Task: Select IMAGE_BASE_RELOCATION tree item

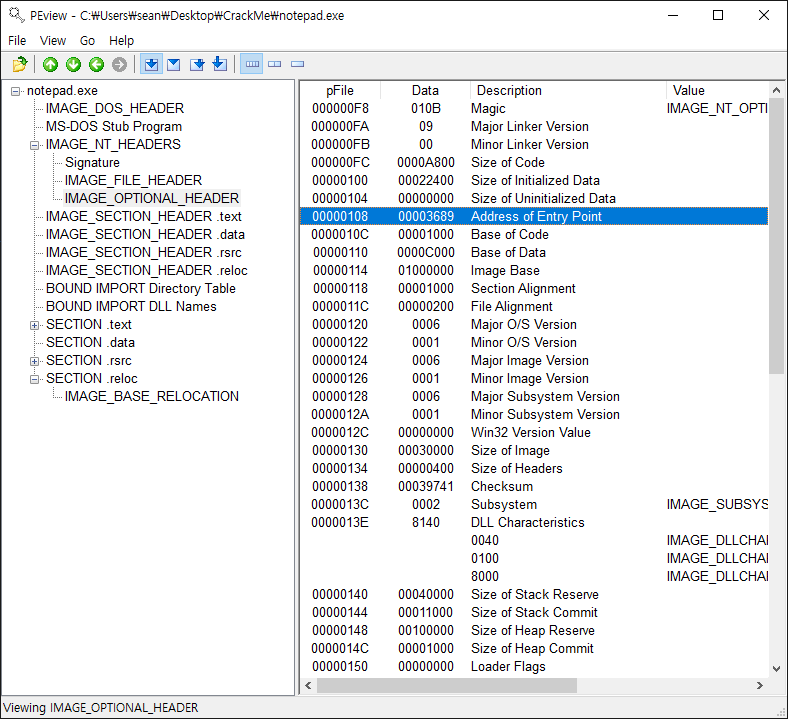Action: coord(152,396)
